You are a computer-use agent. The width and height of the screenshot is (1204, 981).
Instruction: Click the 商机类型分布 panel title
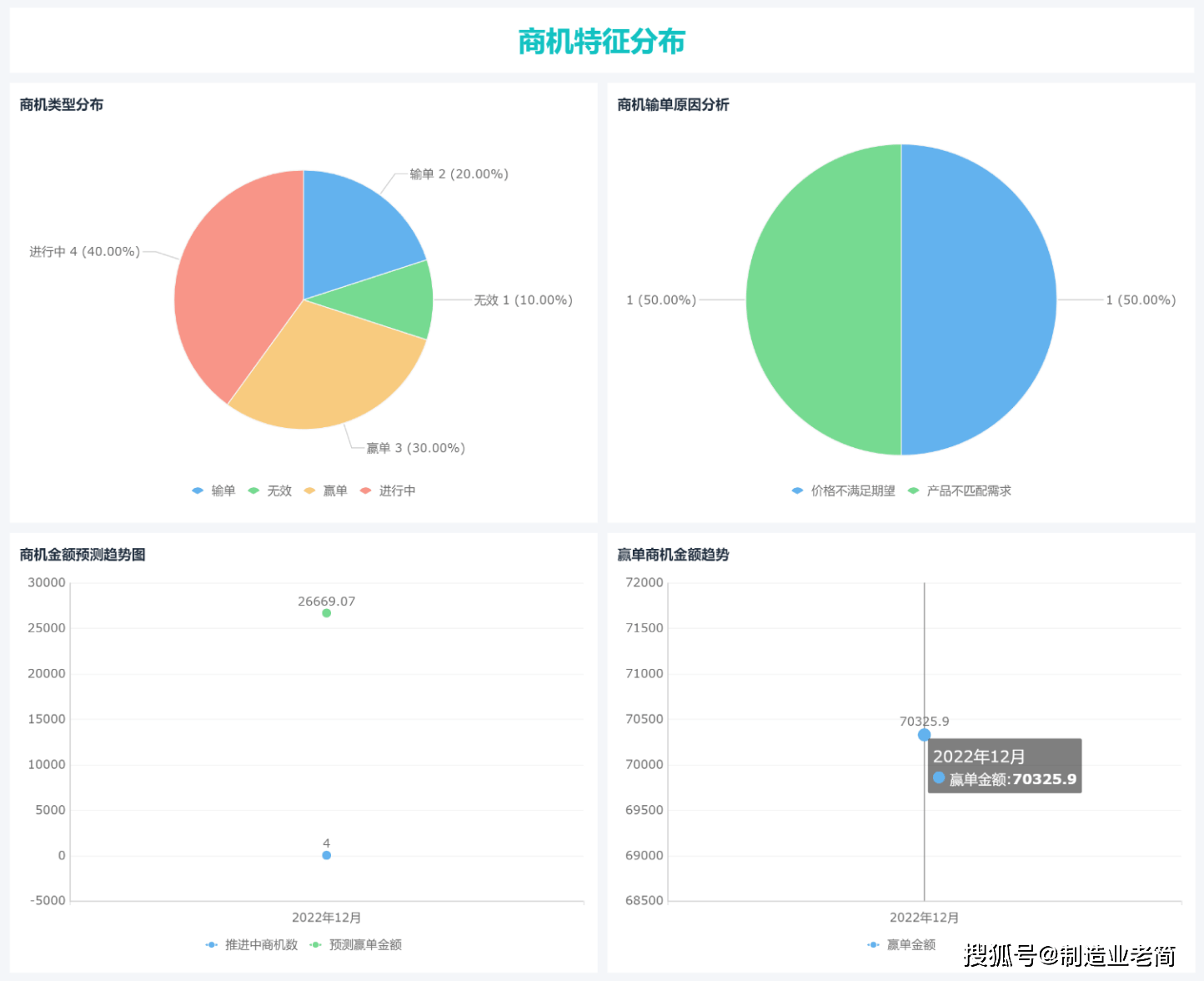[x=62, y=104]
